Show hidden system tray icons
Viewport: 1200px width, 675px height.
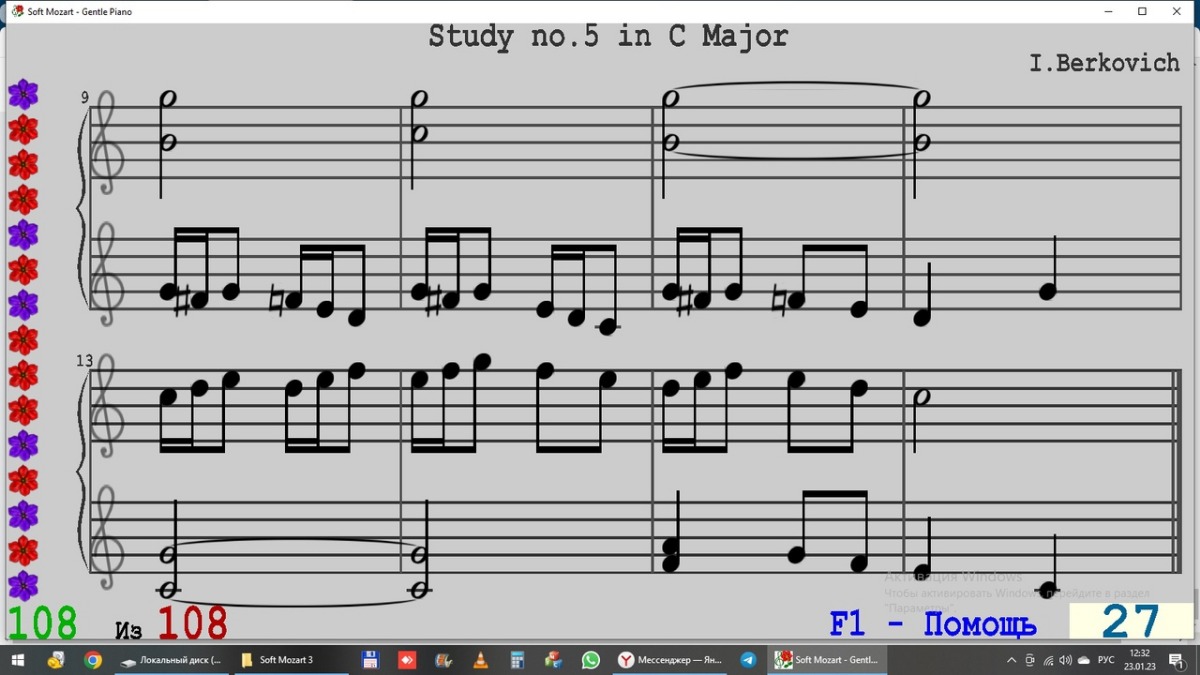click(1011, 660)
